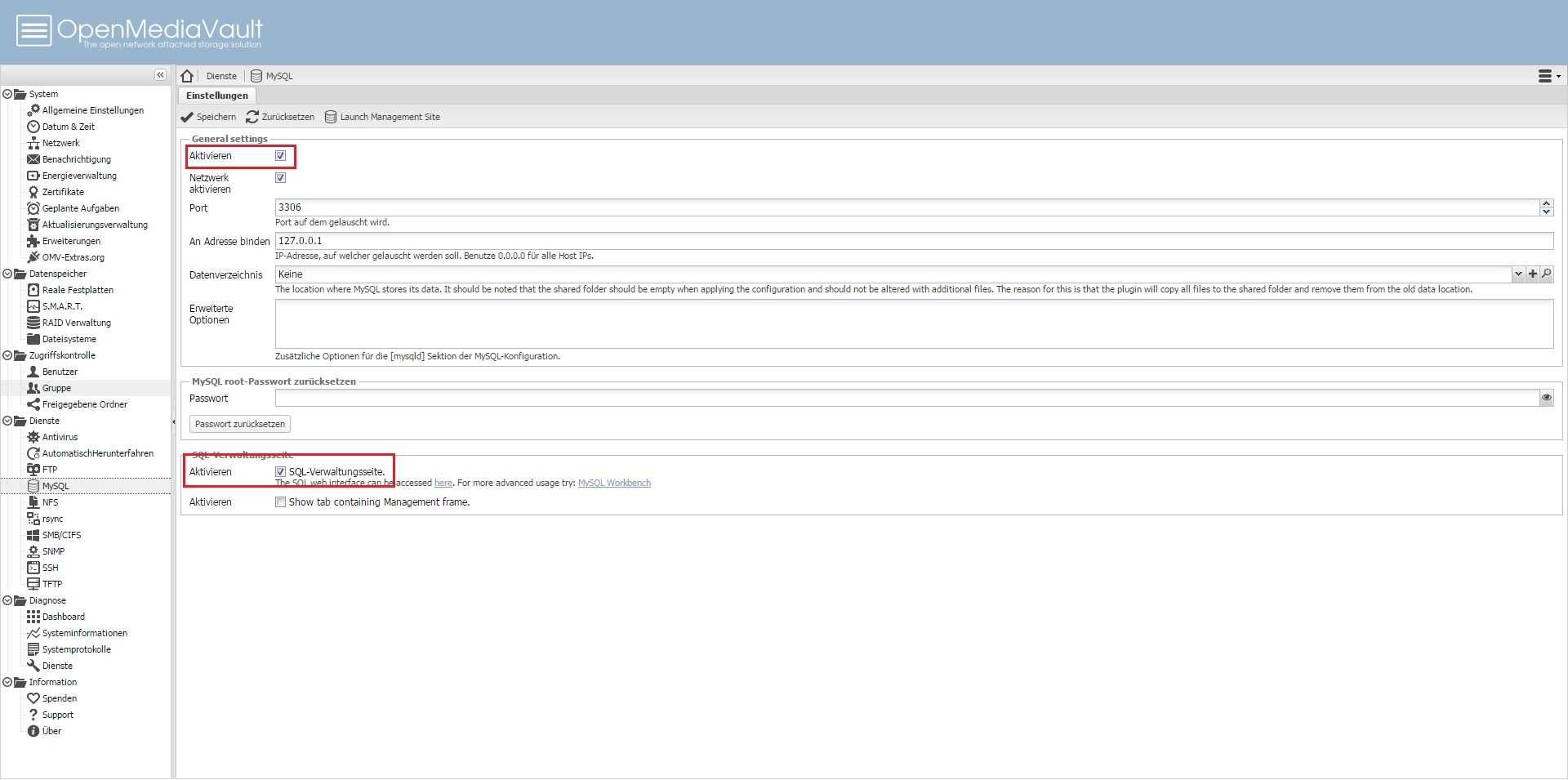Open Systeminformationen in sidebar
Screen dimensions: 1568x780
[85, 633]
